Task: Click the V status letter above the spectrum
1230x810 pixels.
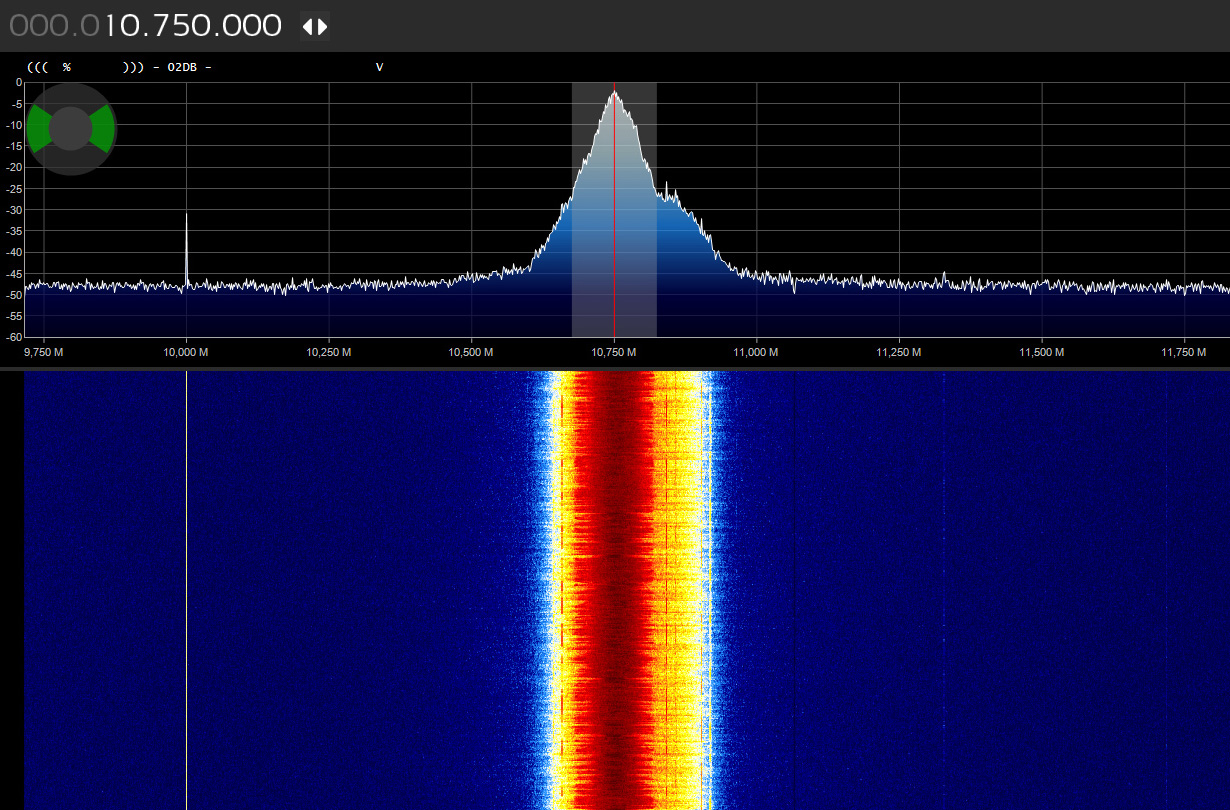Action: [x=379, y=67]
